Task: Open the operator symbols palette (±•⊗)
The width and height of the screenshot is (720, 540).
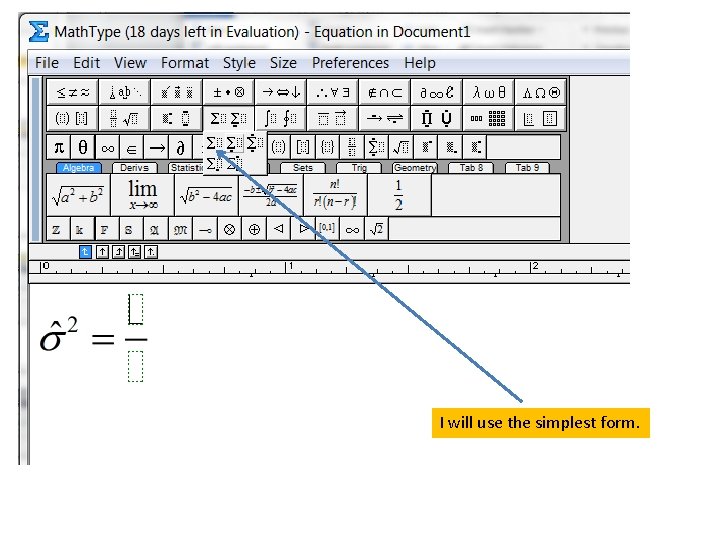Action: coord(228,92)
